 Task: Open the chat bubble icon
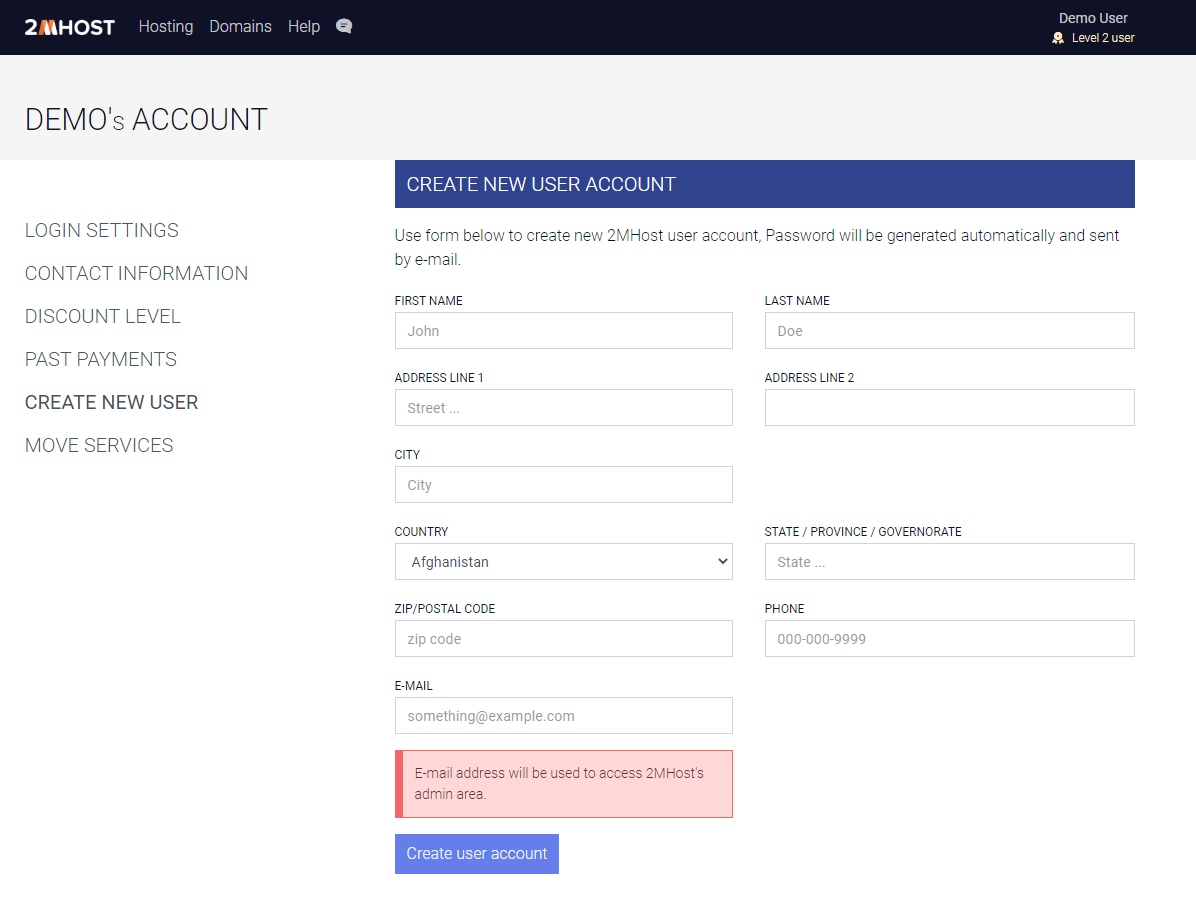pos(344,26)
